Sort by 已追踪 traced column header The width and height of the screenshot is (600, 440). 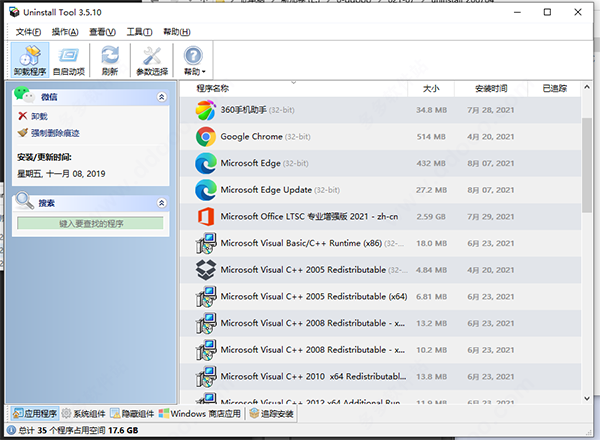554,89
